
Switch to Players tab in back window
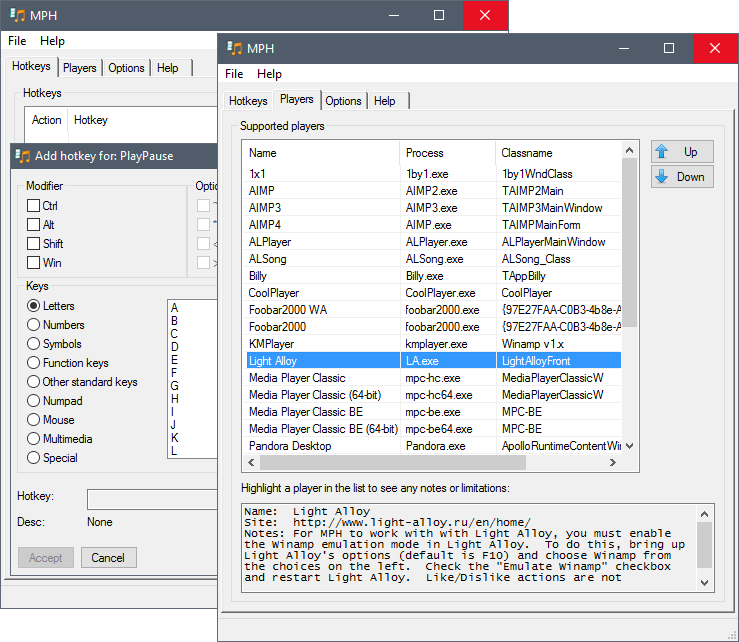(80, 68)
